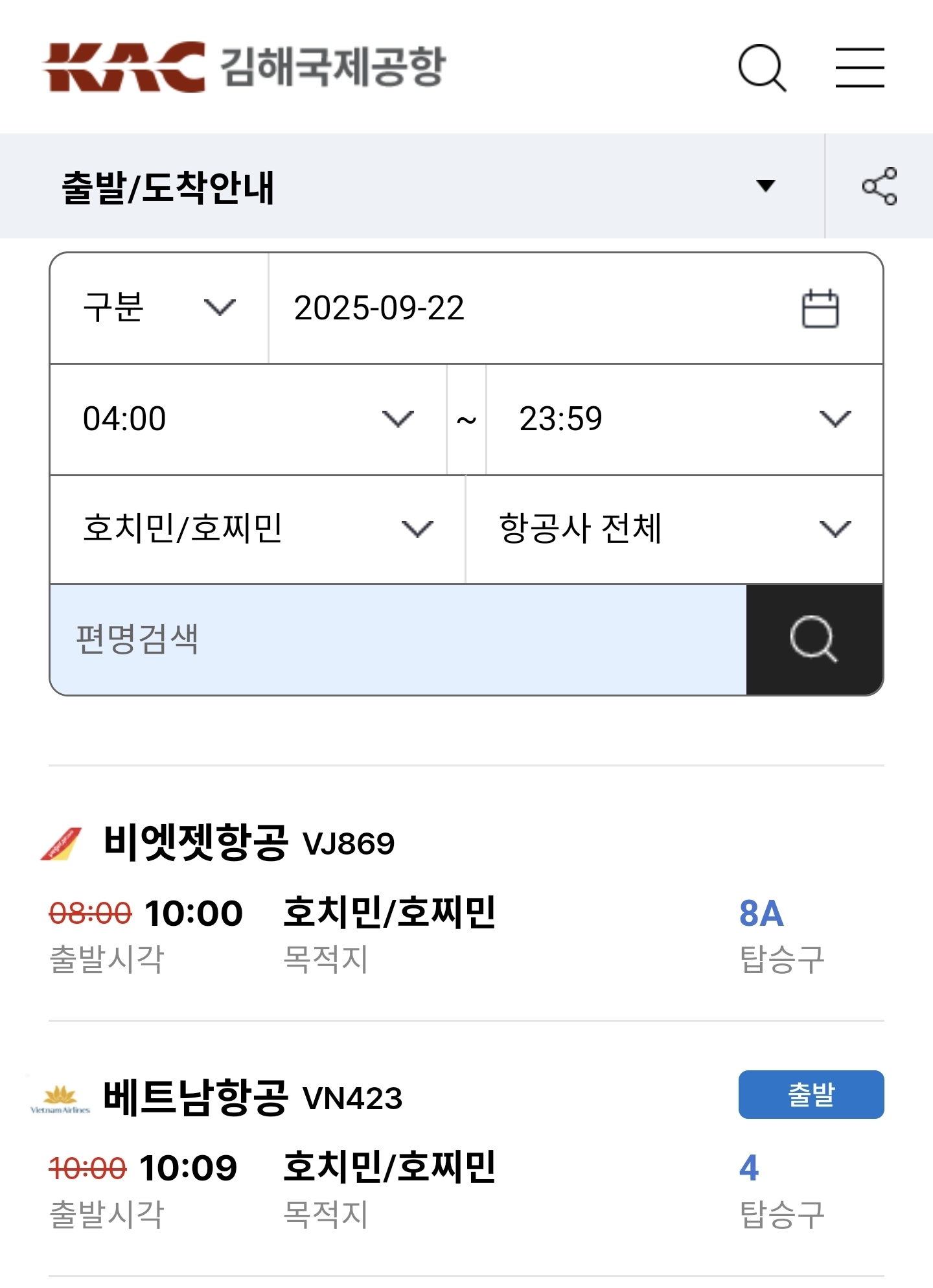Open the calendar date picker icon
The width and height of the screenshot is (933, 1288).
point(820,308)
